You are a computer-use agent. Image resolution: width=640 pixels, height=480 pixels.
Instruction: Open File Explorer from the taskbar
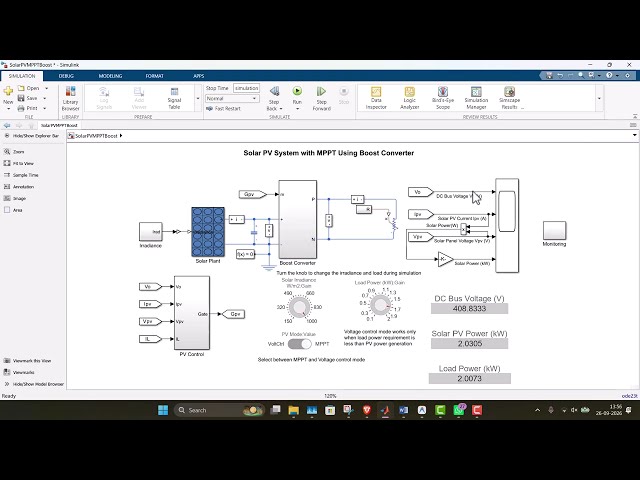click(x=293, y=410)
